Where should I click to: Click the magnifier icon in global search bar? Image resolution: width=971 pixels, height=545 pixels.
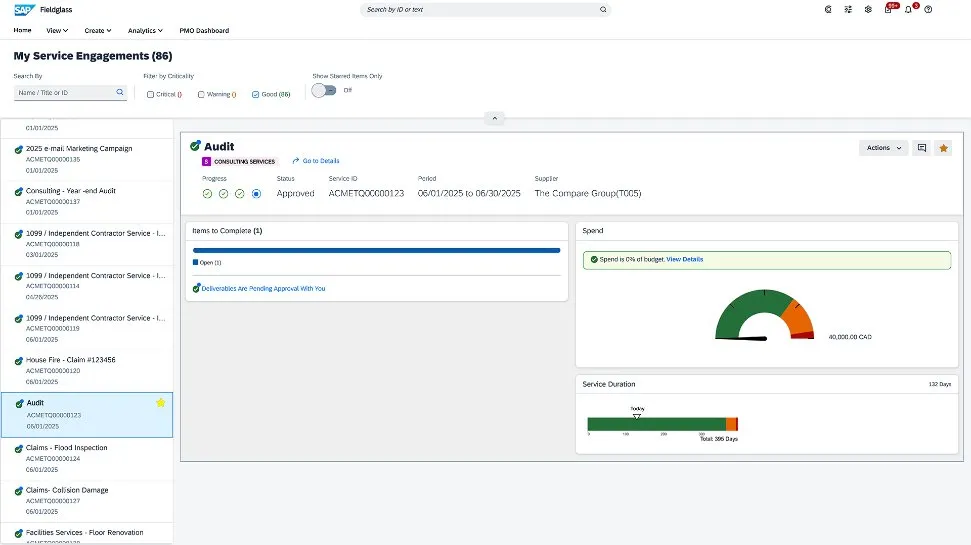(x=603, y=9)
